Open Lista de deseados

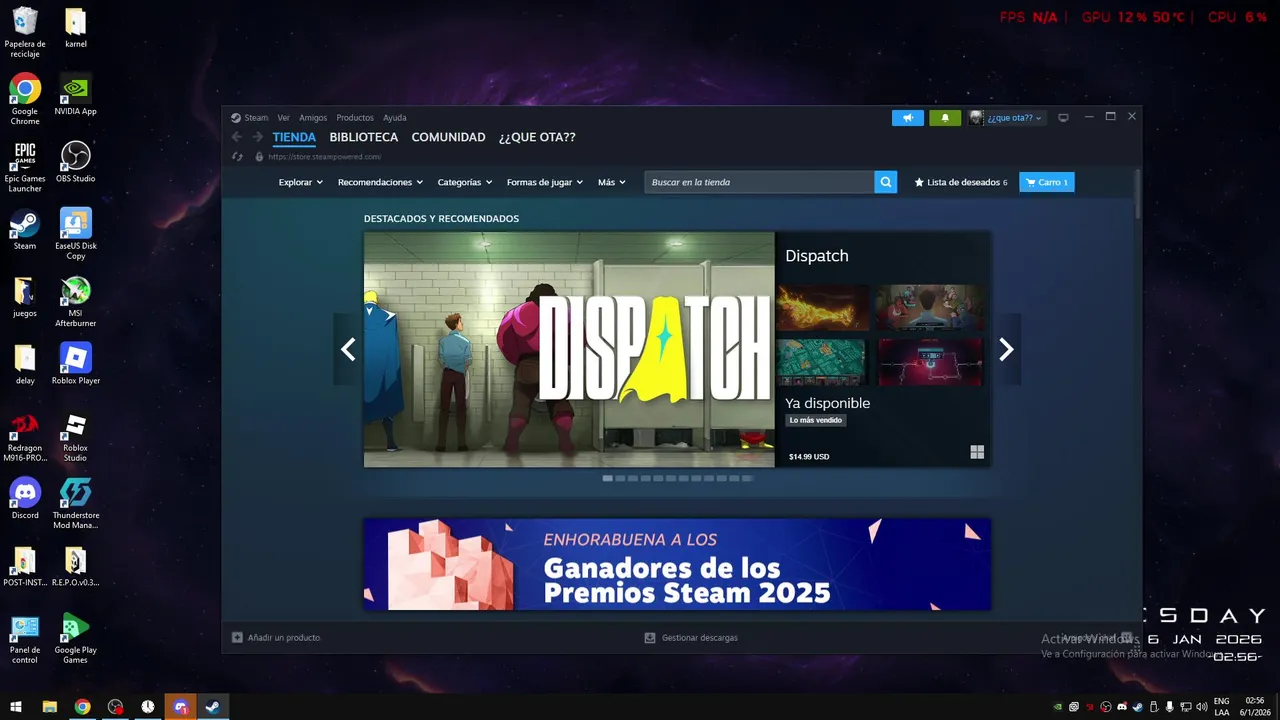click(961, 182)
